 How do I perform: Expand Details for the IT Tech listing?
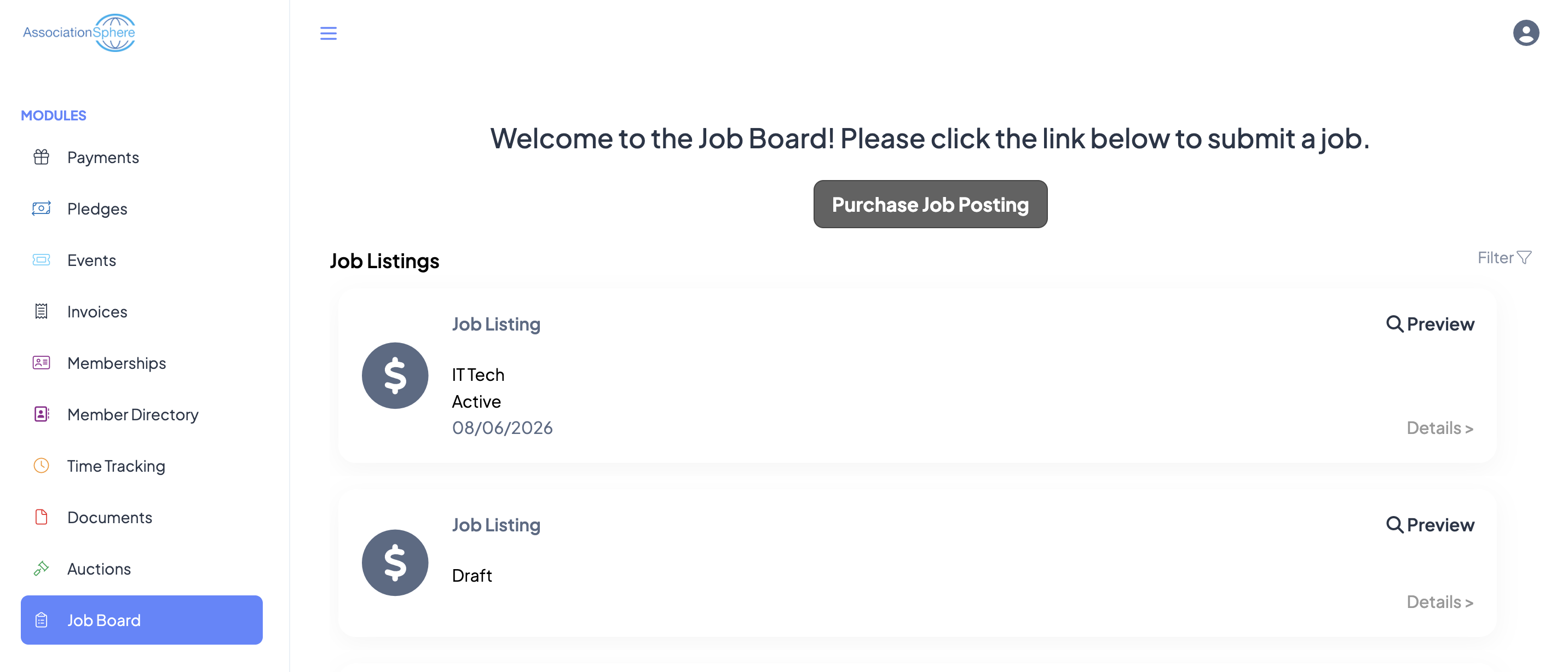pyautogui.click(x=1439, y=428)
